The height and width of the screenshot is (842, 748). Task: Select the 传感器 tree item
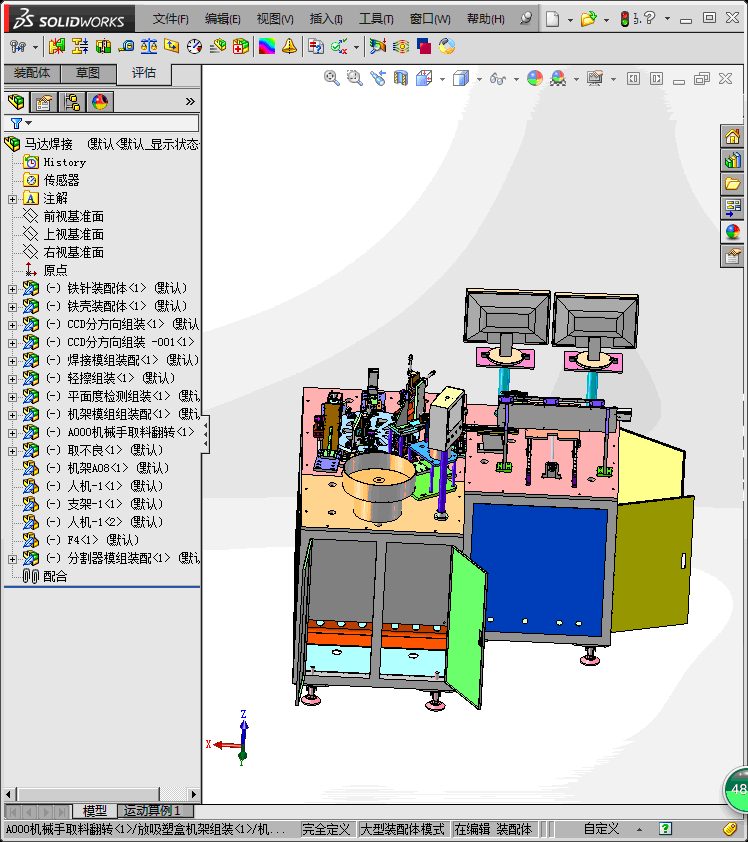coord(61,180)
